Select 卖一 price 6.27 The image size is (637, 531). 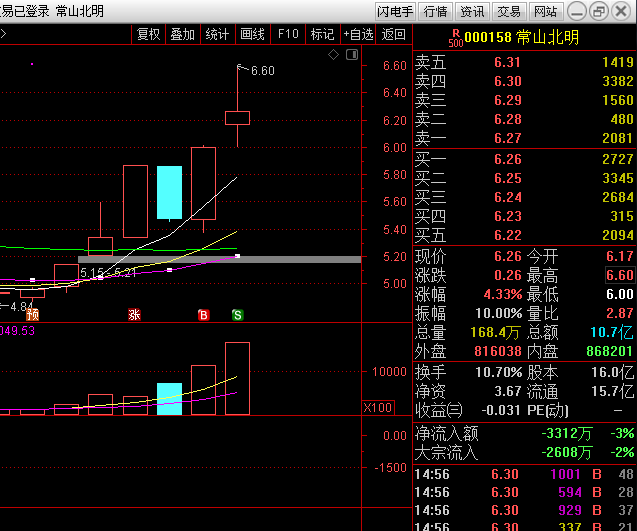pos(507,139)
